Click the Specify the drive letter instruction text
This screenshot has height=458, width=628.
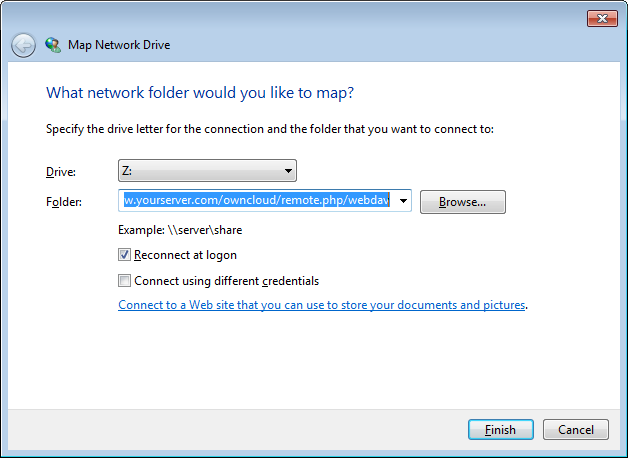point(270,129)
